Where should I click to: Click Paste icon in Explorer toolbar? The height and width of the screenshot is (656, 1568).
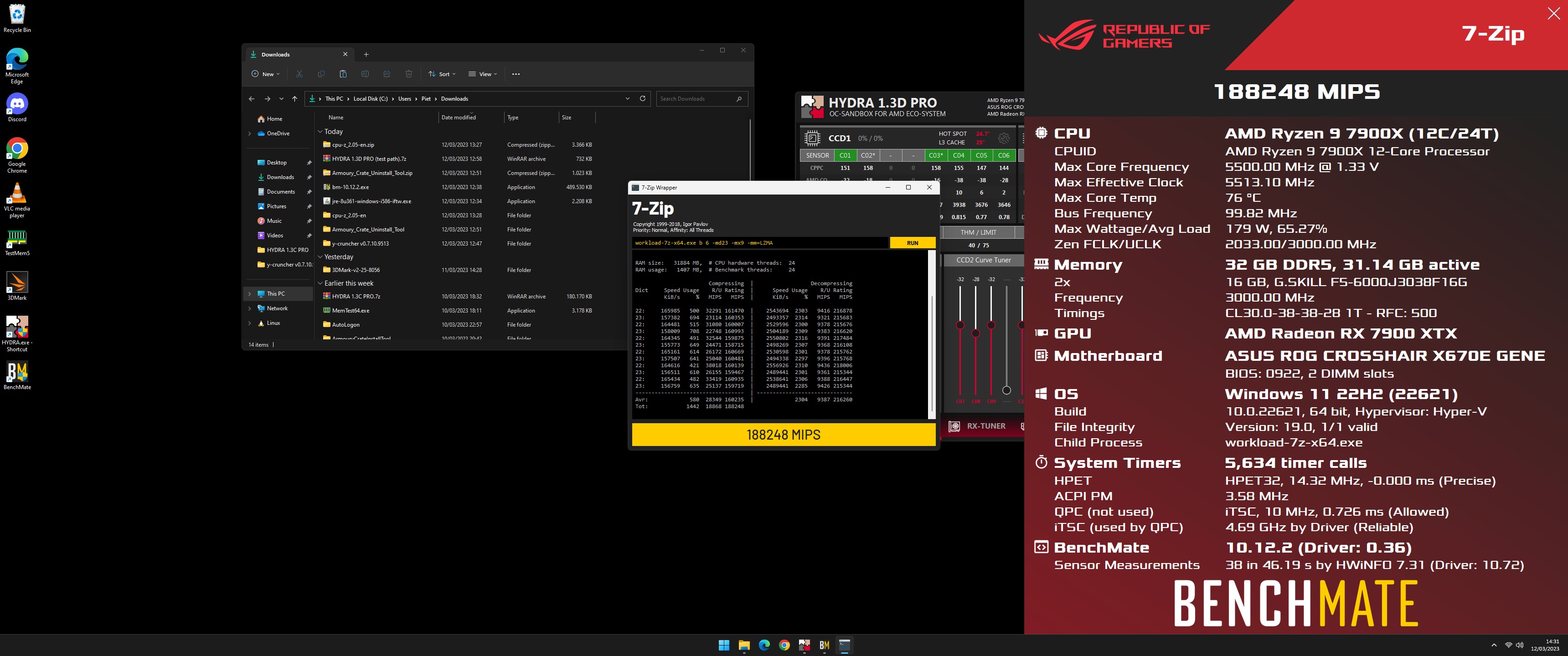pos(343,74)
